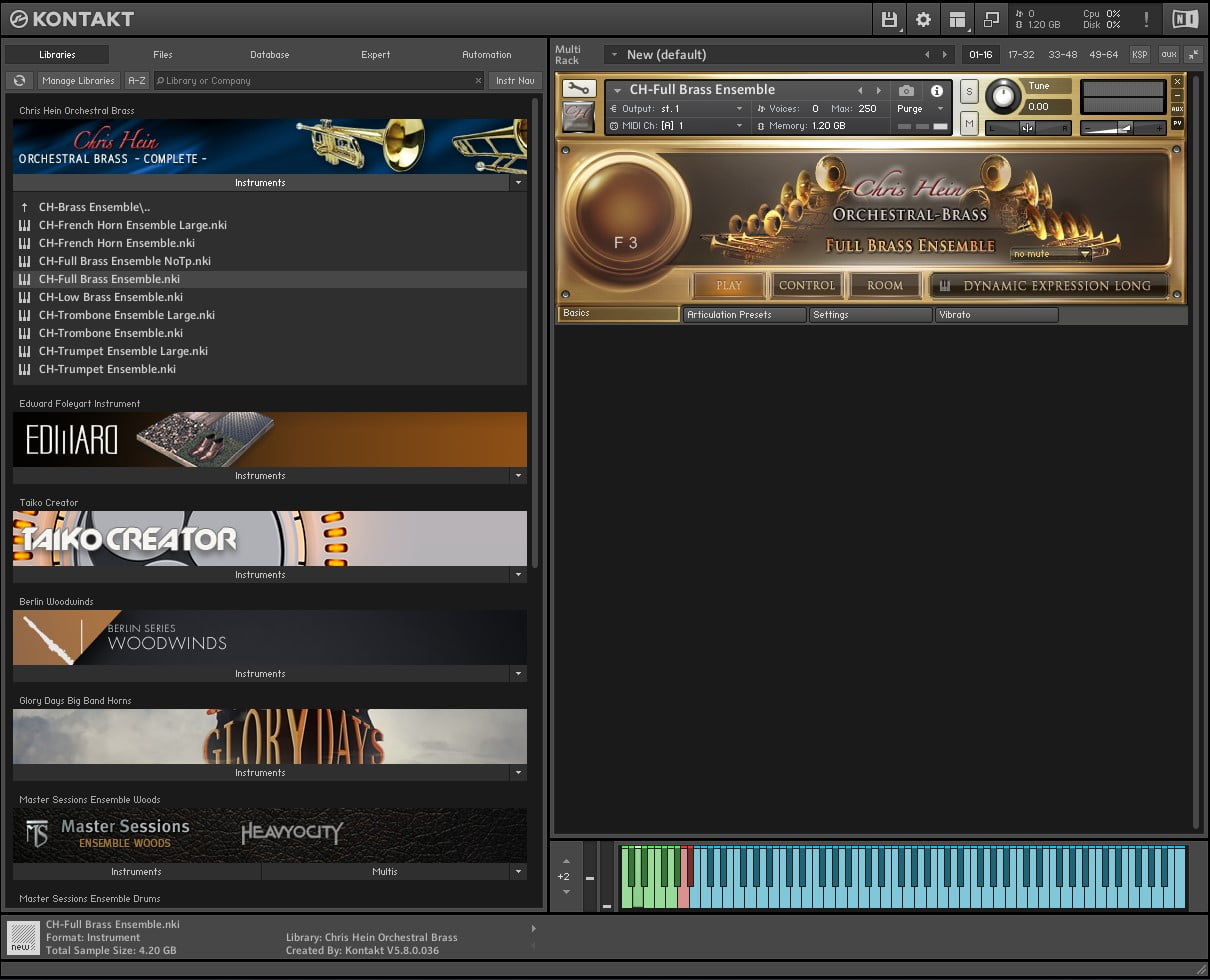The width and height of the screenshot is (1210, 980).
Task: Open the instrument name dropdown arrow
Action: point(617,90)
